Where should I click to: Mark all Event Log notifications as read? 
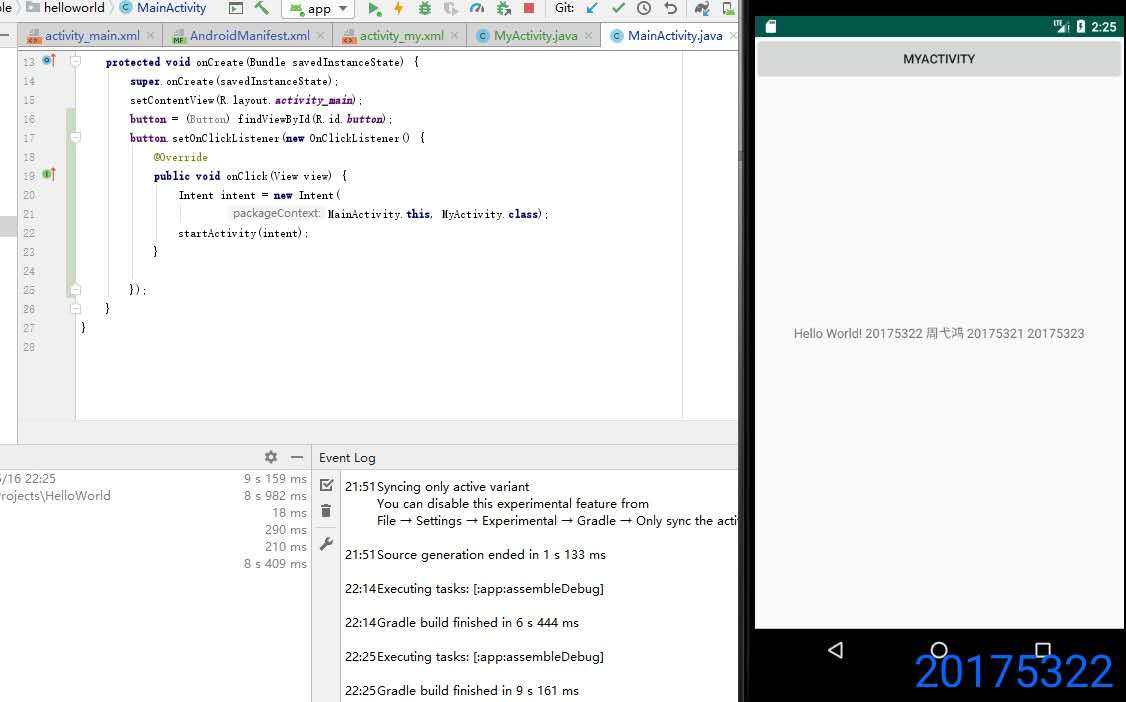tap(326, 485)
